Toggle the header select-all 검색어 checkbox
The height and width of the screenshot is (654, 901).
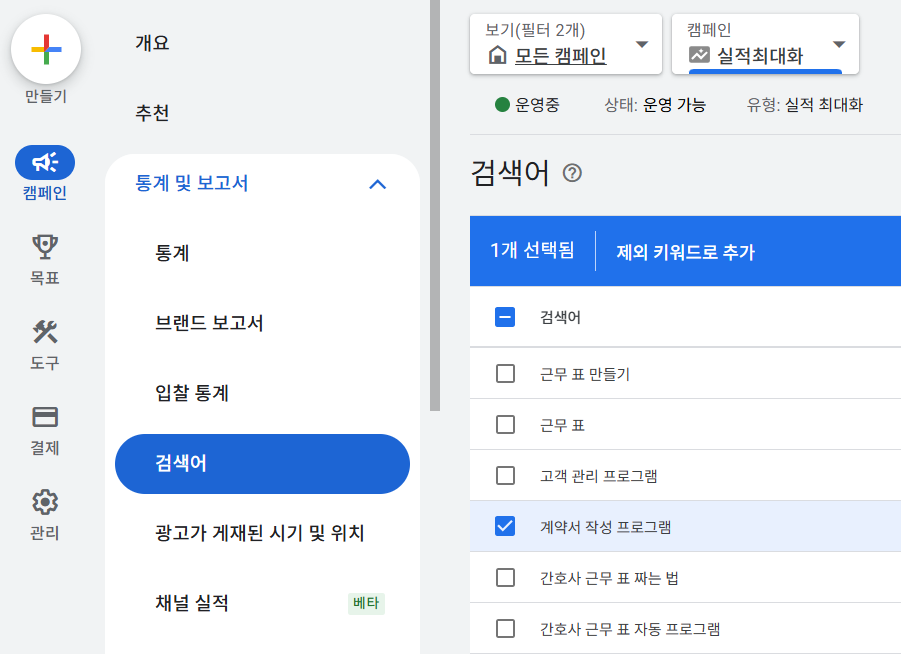click(505, 317)
